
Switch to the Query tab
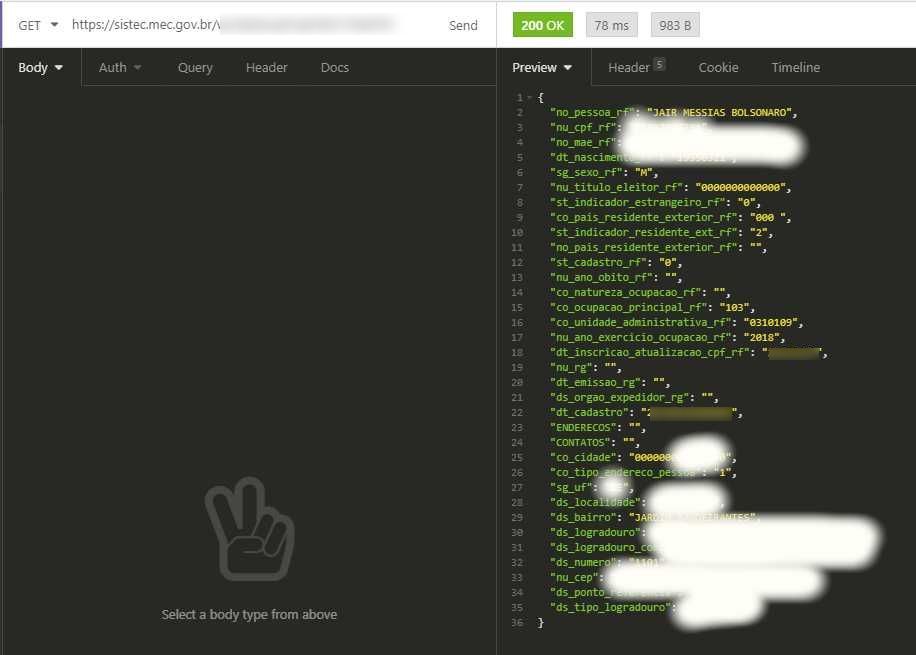195,67
